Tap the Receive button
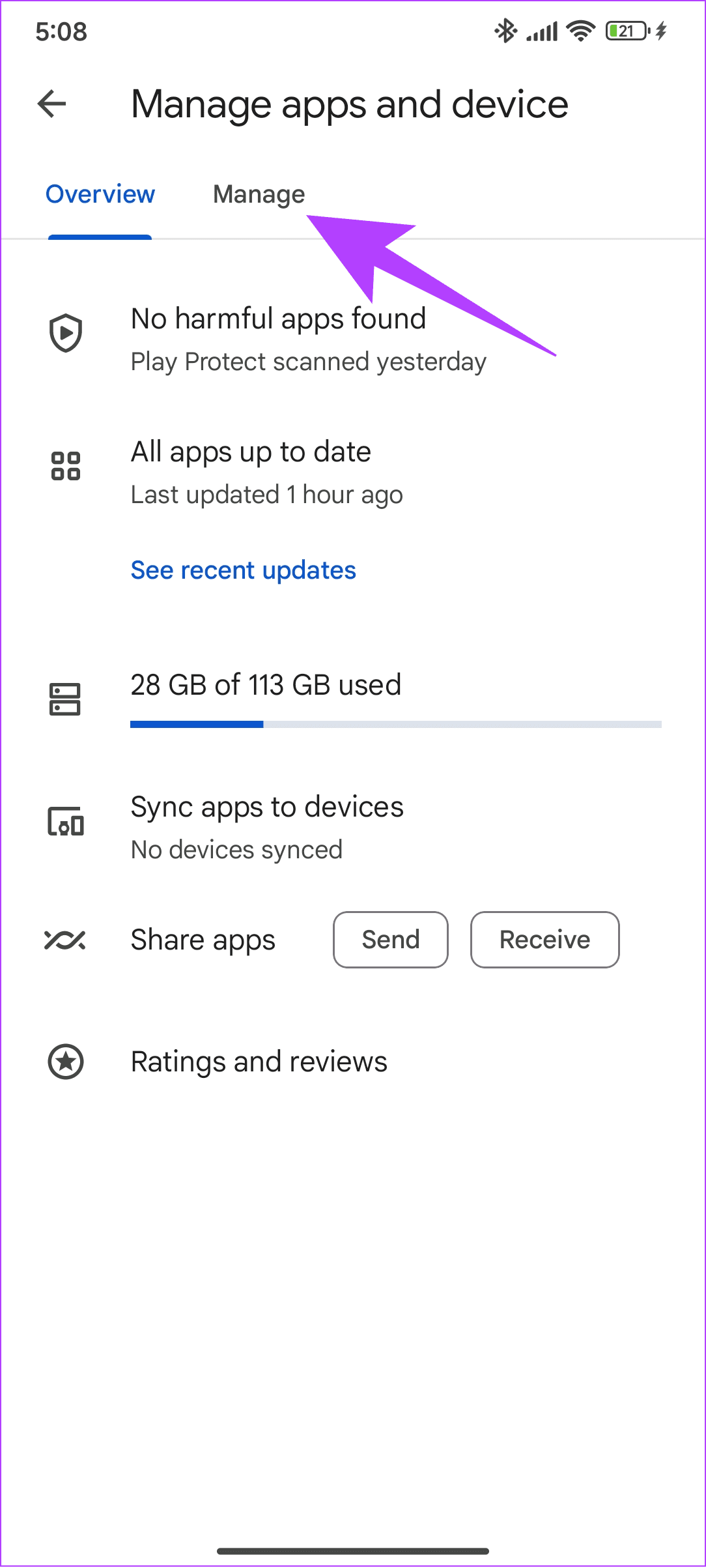Image resolution: width=706 pixels, height=1568 pixels. click(545, 940)
